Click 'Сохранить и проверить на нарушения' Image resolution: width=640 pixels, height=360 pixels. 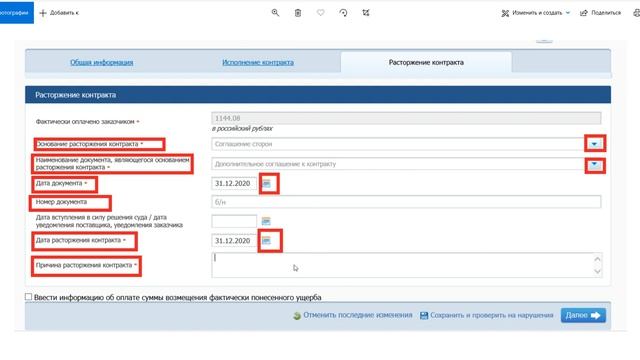tap(487, 315)
